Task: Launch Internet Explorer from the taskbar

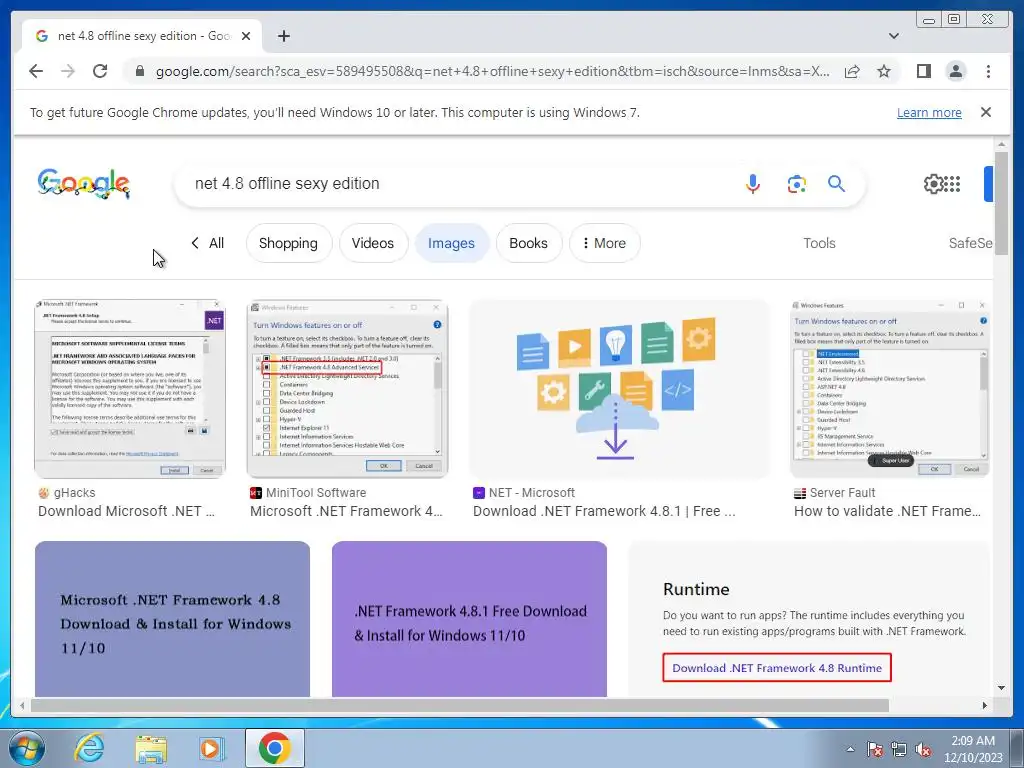Action: [x=89, y=748]
